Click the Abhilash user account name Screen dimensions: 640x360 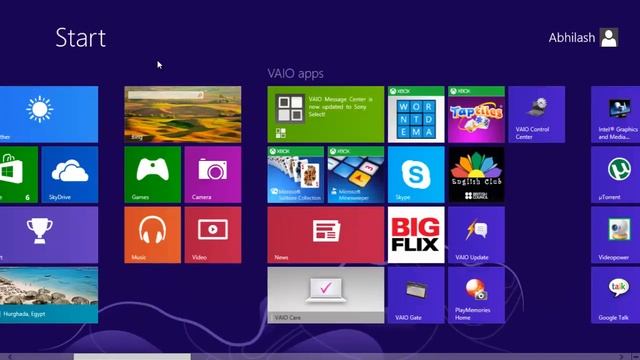(572, 38)
